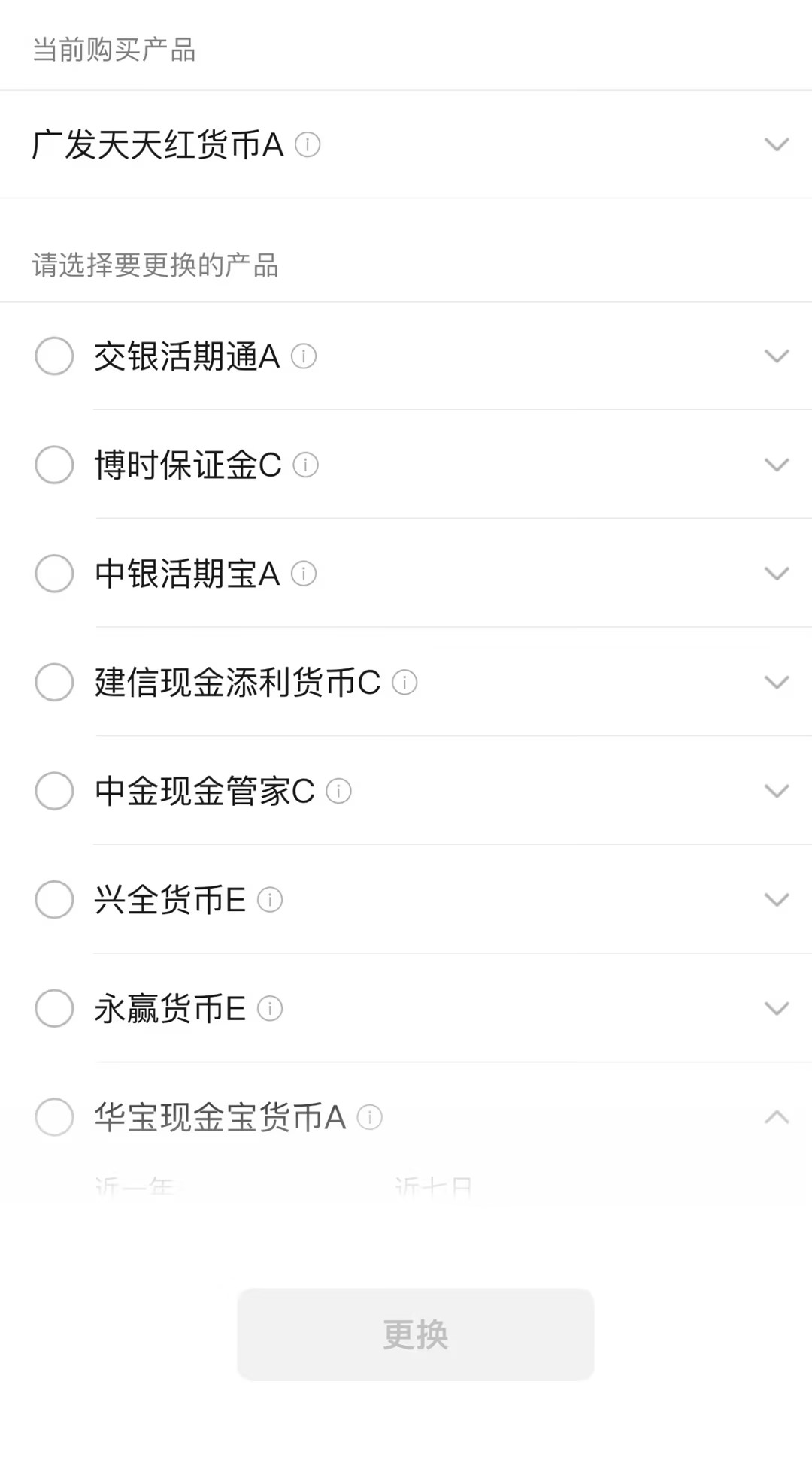Select the 交银活期通A radio button
The image size is (812, 1457).
point(54,356)
